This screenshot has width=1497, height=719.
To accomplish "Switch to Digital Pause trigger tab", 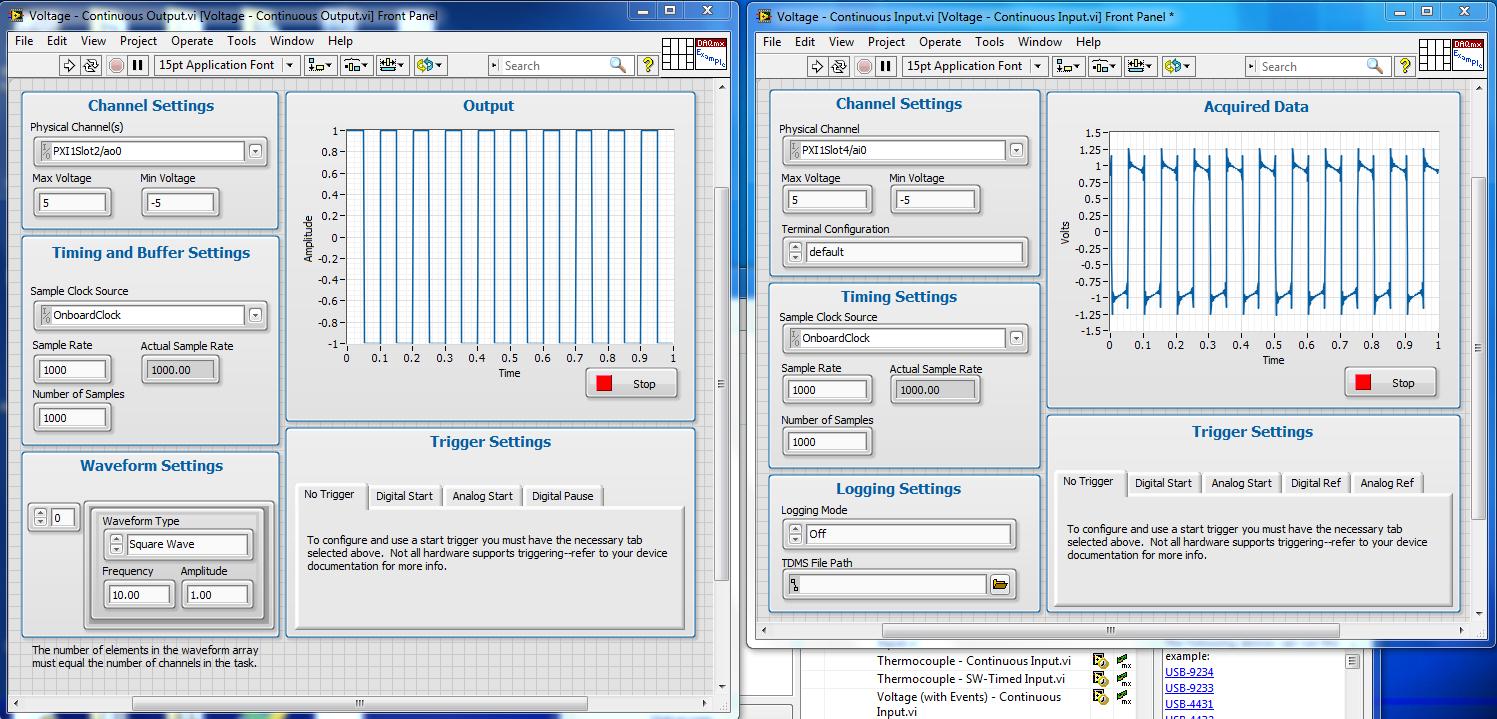I will 562,496.
